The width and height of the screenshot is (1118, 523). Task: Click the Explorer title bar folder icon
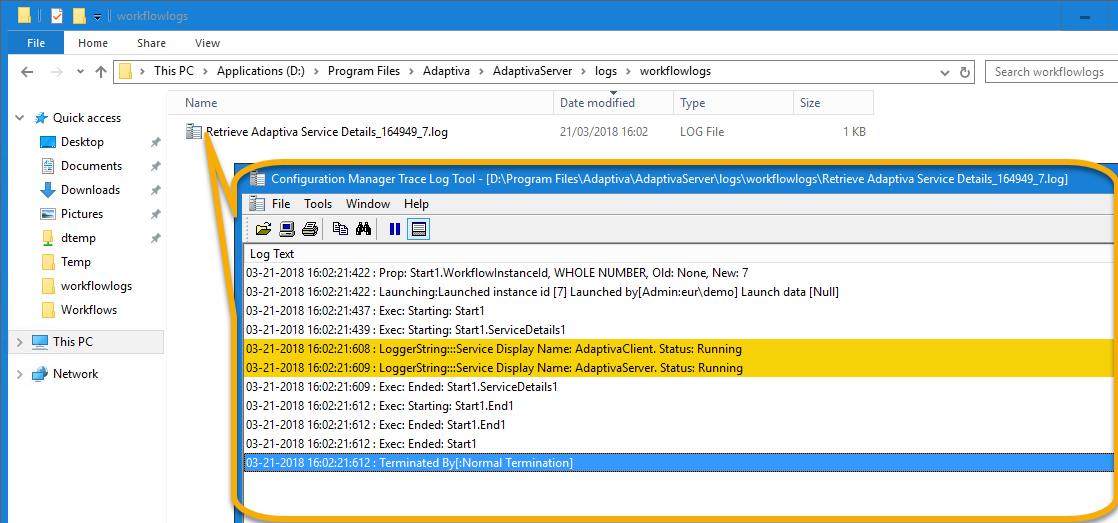coord(24,15)
